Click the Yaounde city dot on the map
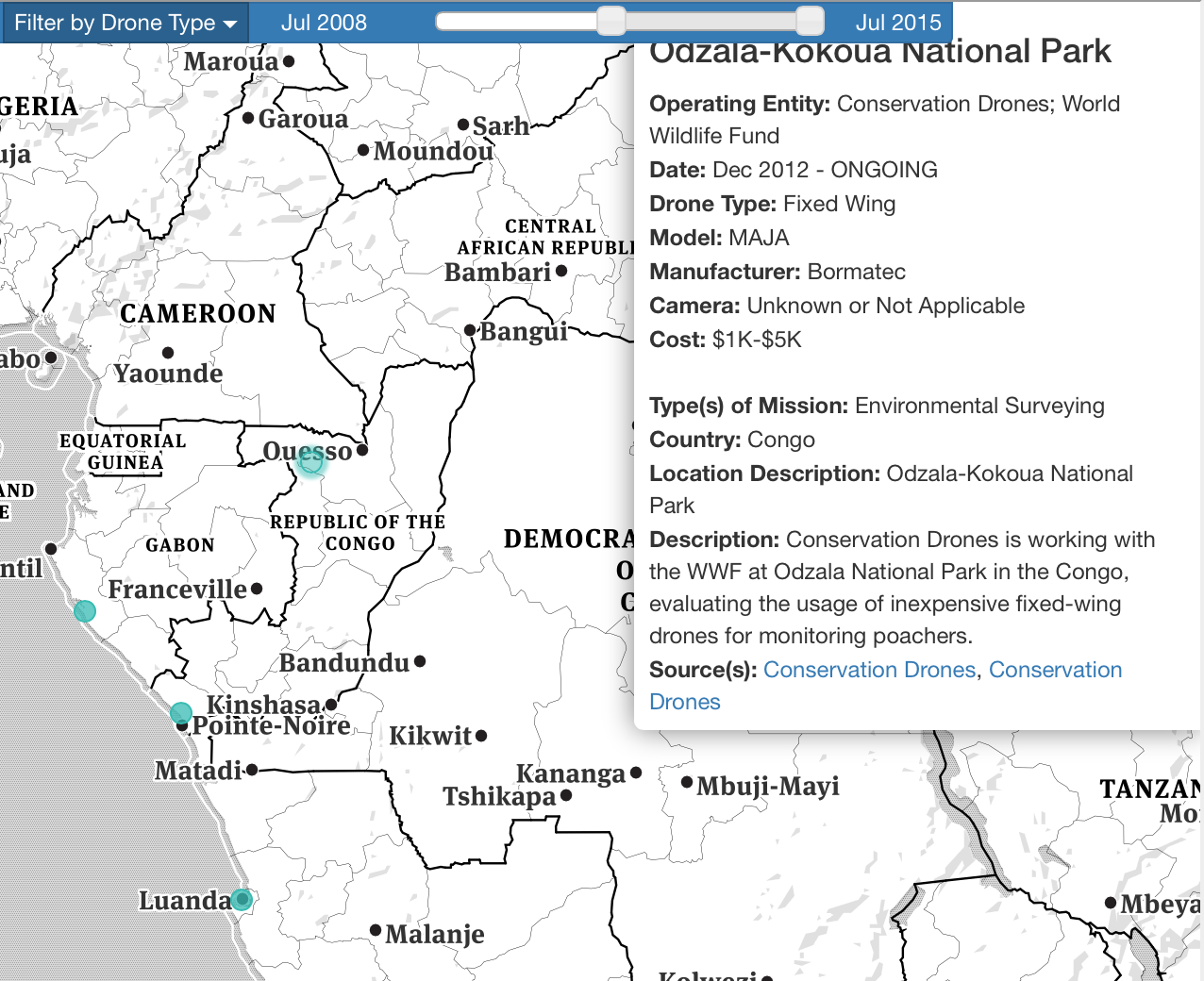The width and height of the screenshot is (1204, 981). point(168,353)
